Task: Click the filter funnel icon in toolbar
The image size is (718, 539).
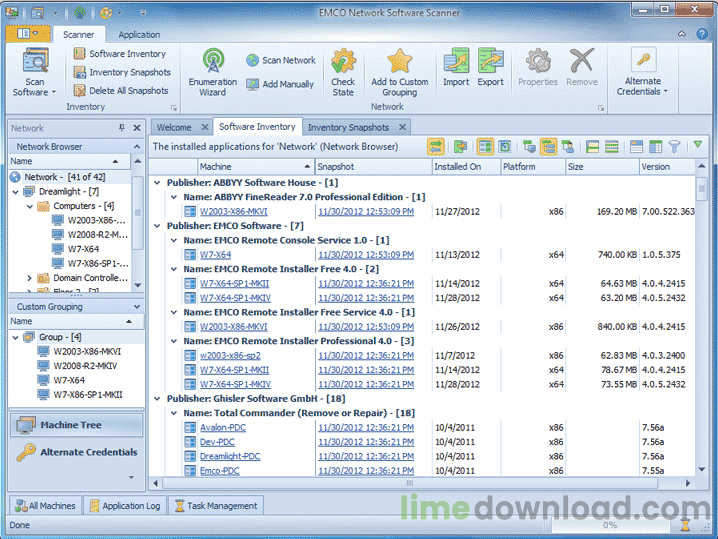Action: [674, 146]
